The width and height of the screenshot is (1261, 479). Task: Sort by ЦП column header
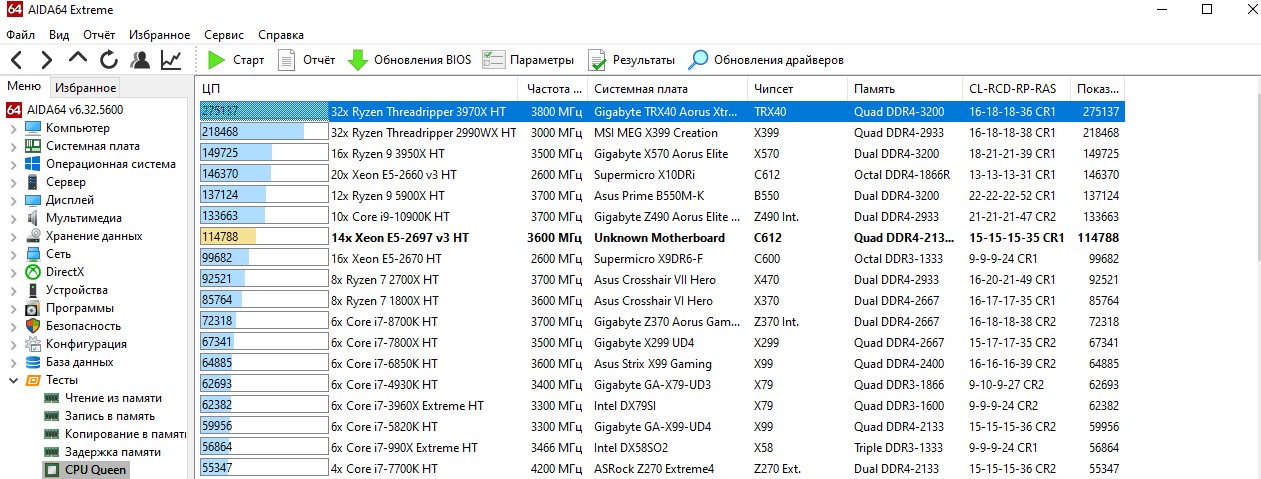point(357,88)
